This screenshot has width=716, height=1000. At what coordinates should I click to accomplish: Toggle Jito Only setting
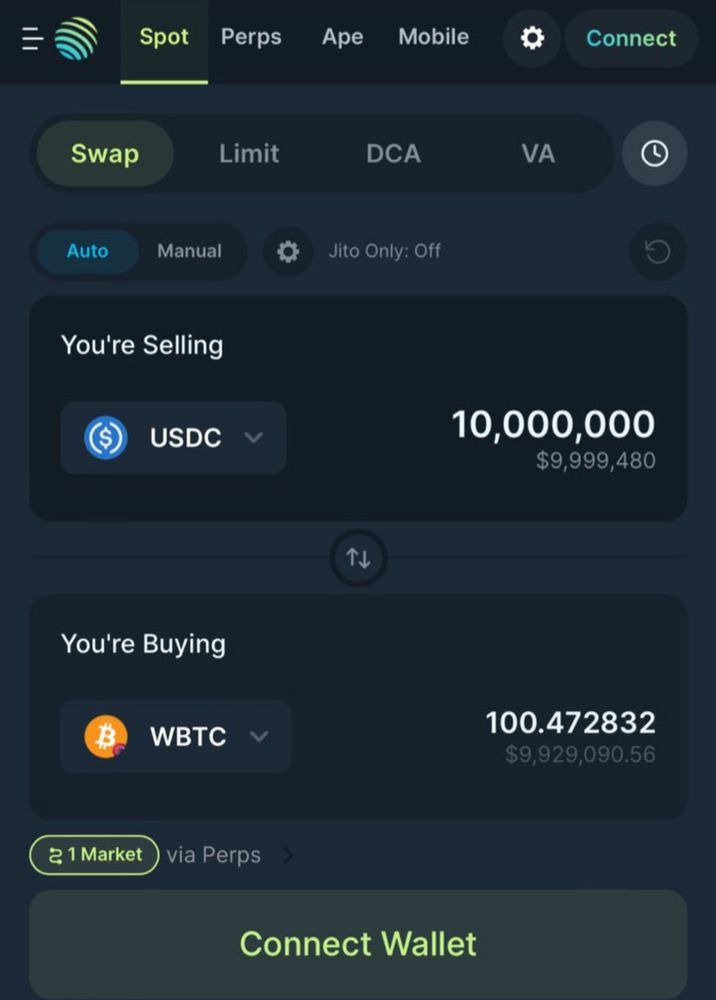pos(384,251)
